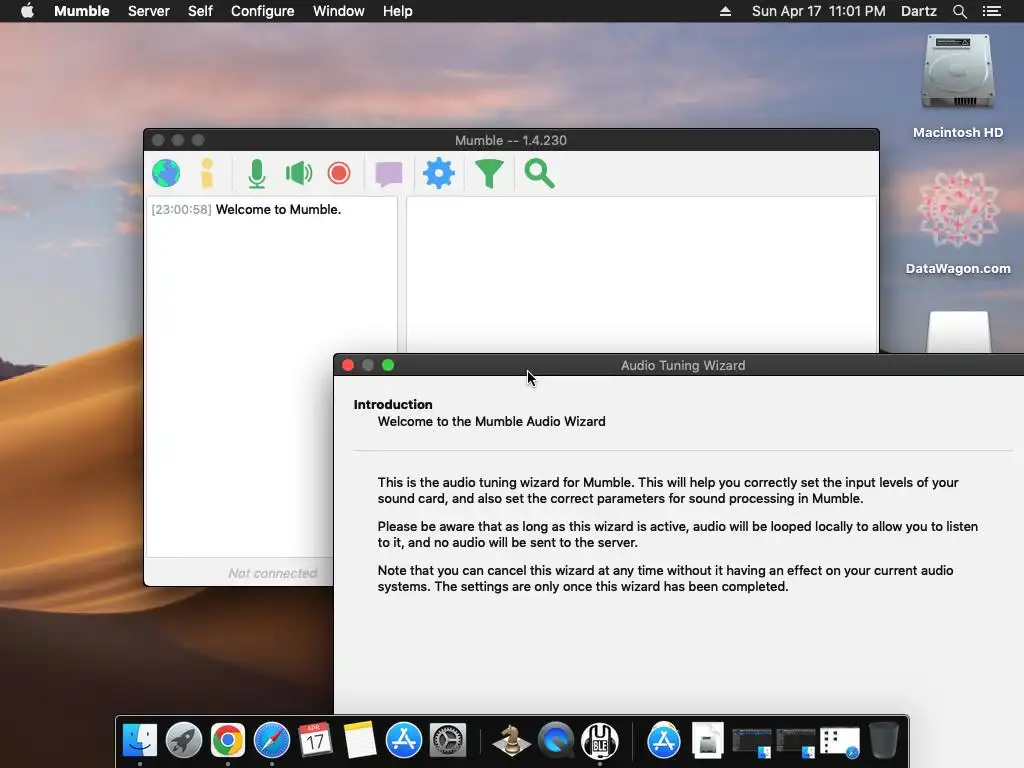The width and height of the screenshot is (1024, 768).
Task: Zoom the Audio Tuning Wizard with green button
Action: pos(388,365)
